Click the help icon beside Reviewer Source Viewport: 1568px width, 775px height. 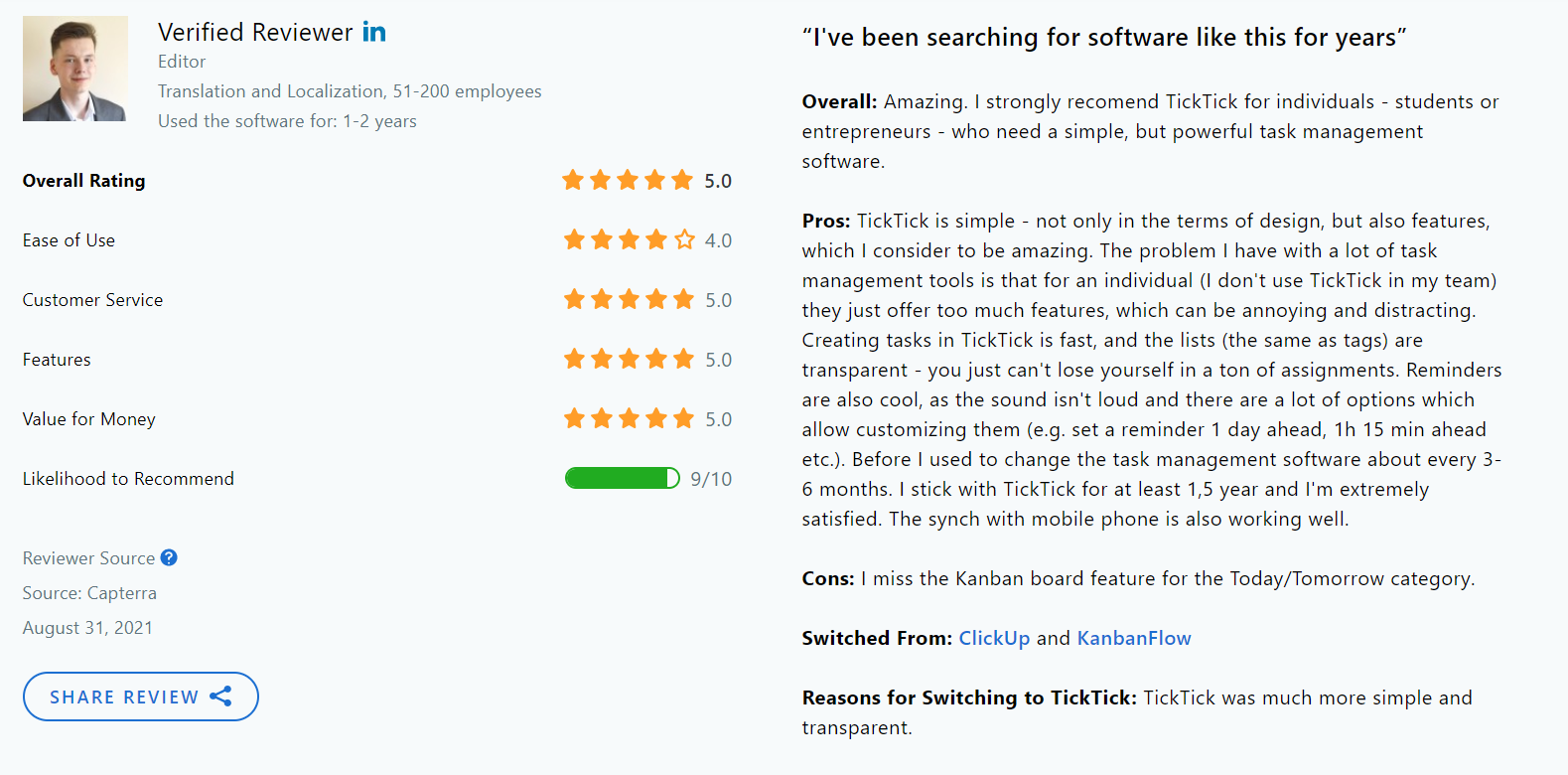pyautogui.click(x=169, y=557)
